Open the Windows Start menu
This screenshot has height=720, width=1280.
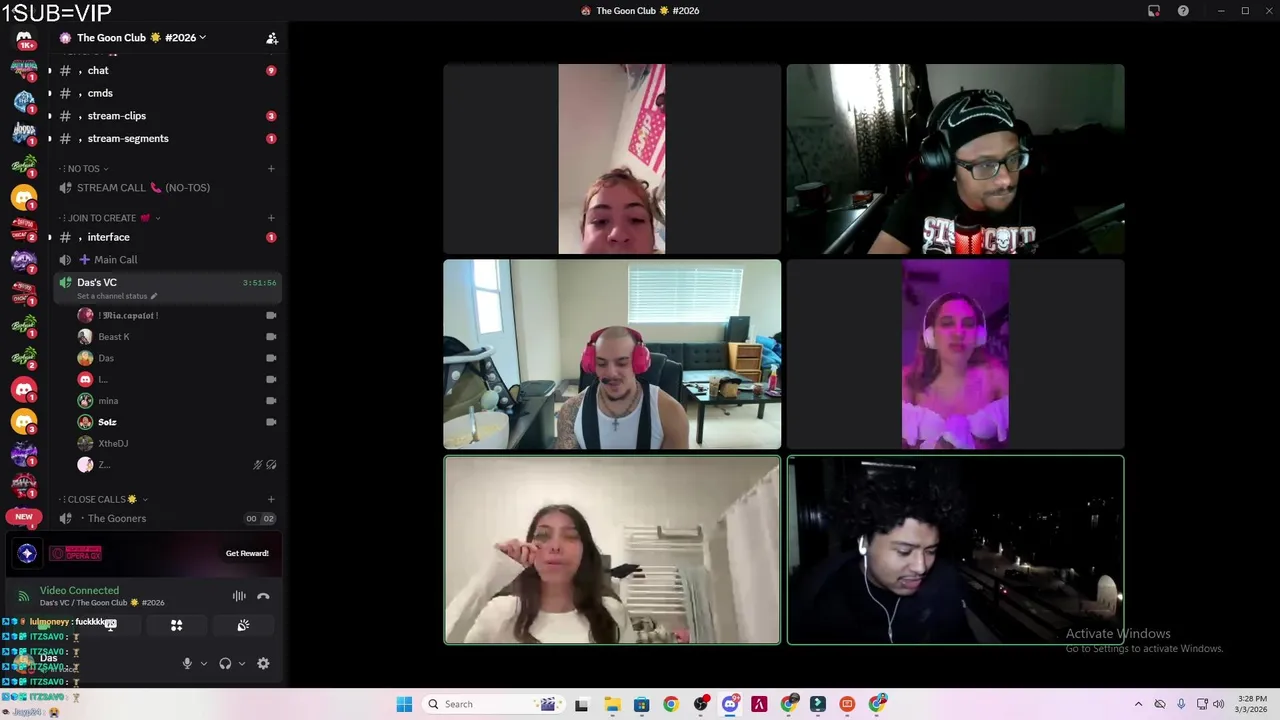(404, 704)
